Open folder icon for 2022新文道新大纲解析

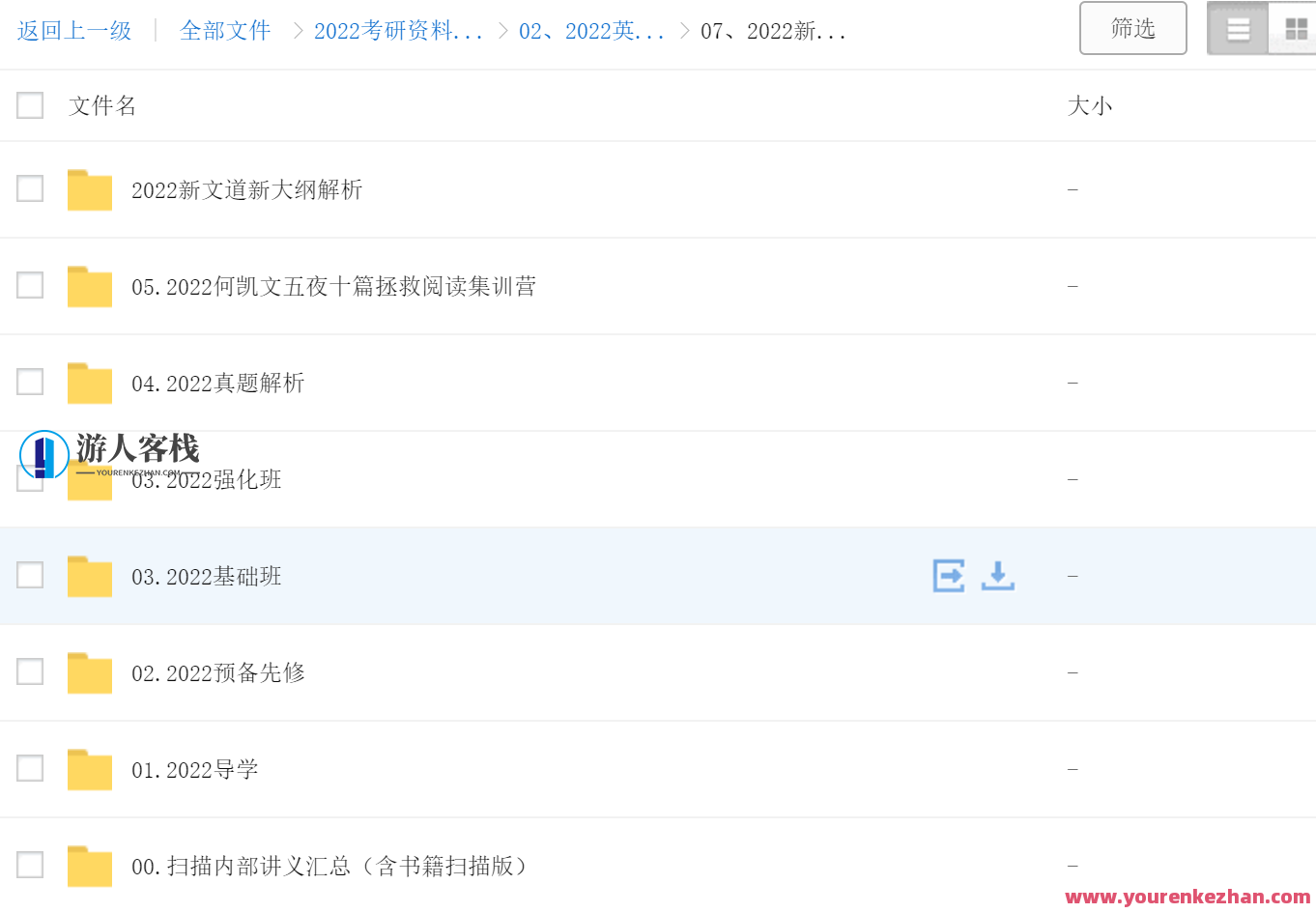pos(90,189)
